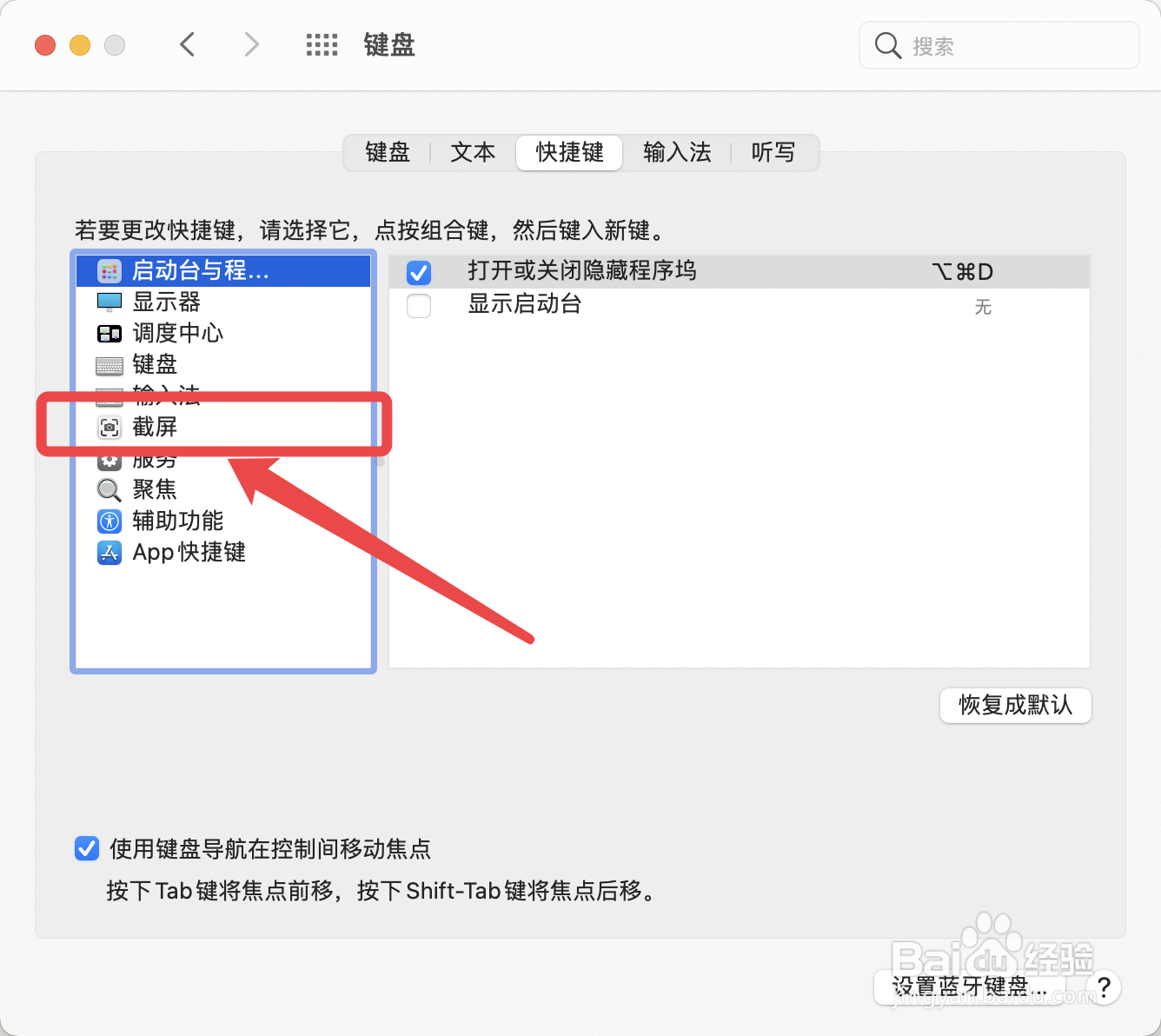Viewport: 1161px width, 1036px height.
Task: Switch to the 键盘 tab
Action: tap(388, 153)
